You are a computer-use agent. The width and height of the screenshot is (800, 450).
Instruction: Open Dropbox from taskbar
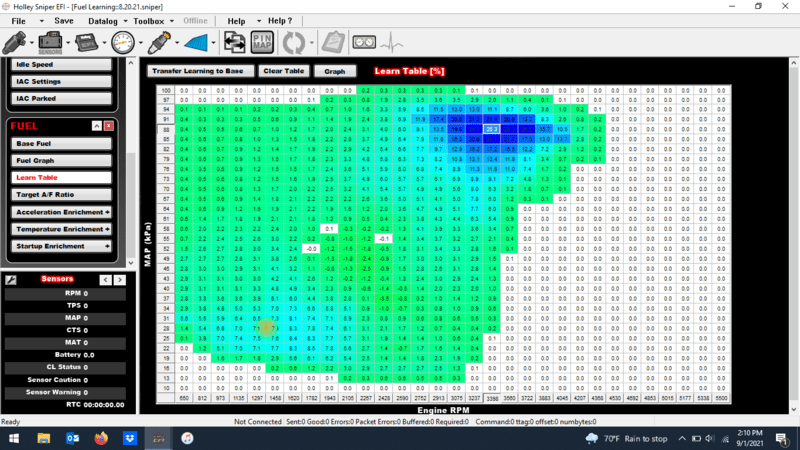(130, 438)
